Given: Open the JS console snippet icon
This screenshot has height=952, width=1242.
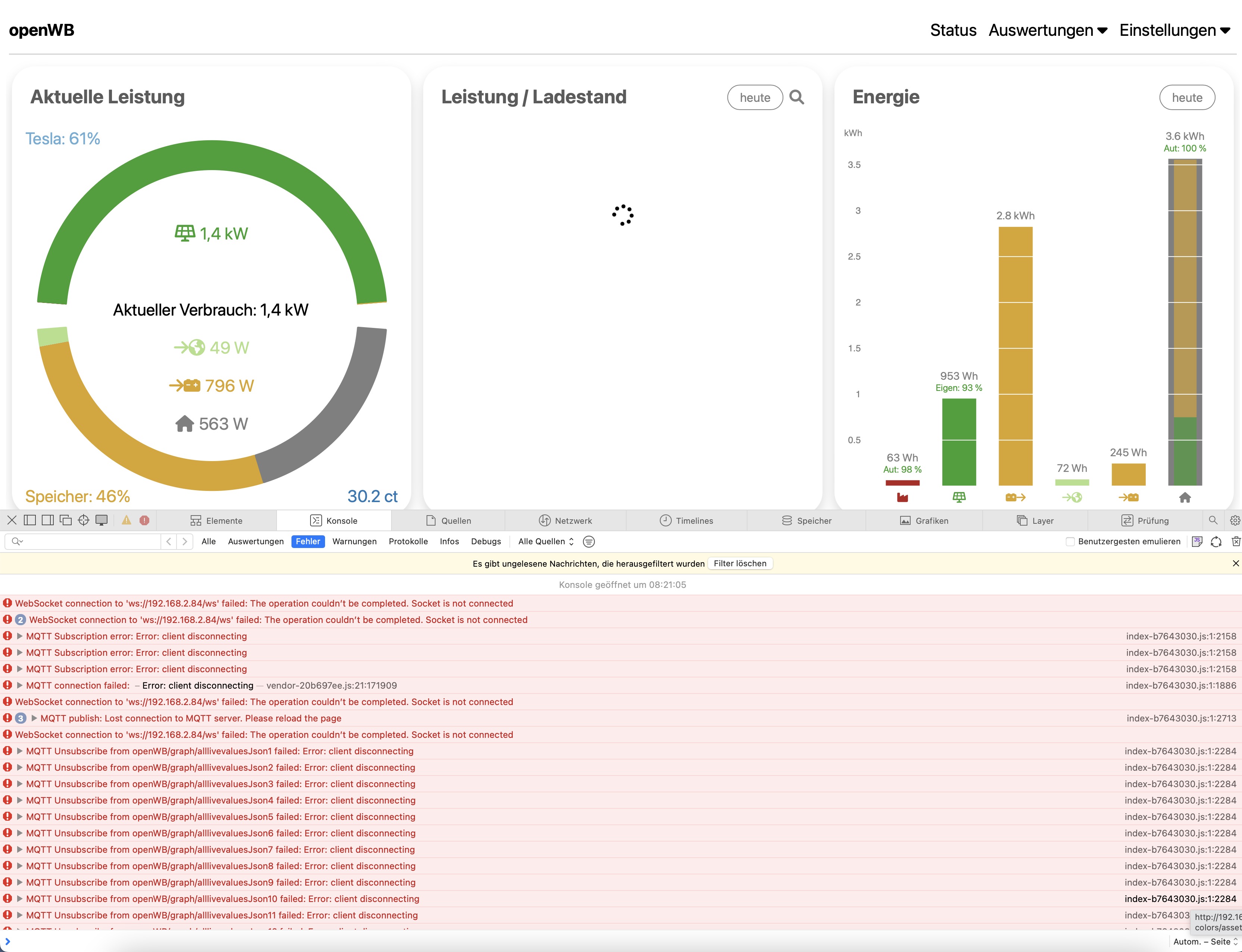Looking at the screenshot, I should pos(1196,541).
